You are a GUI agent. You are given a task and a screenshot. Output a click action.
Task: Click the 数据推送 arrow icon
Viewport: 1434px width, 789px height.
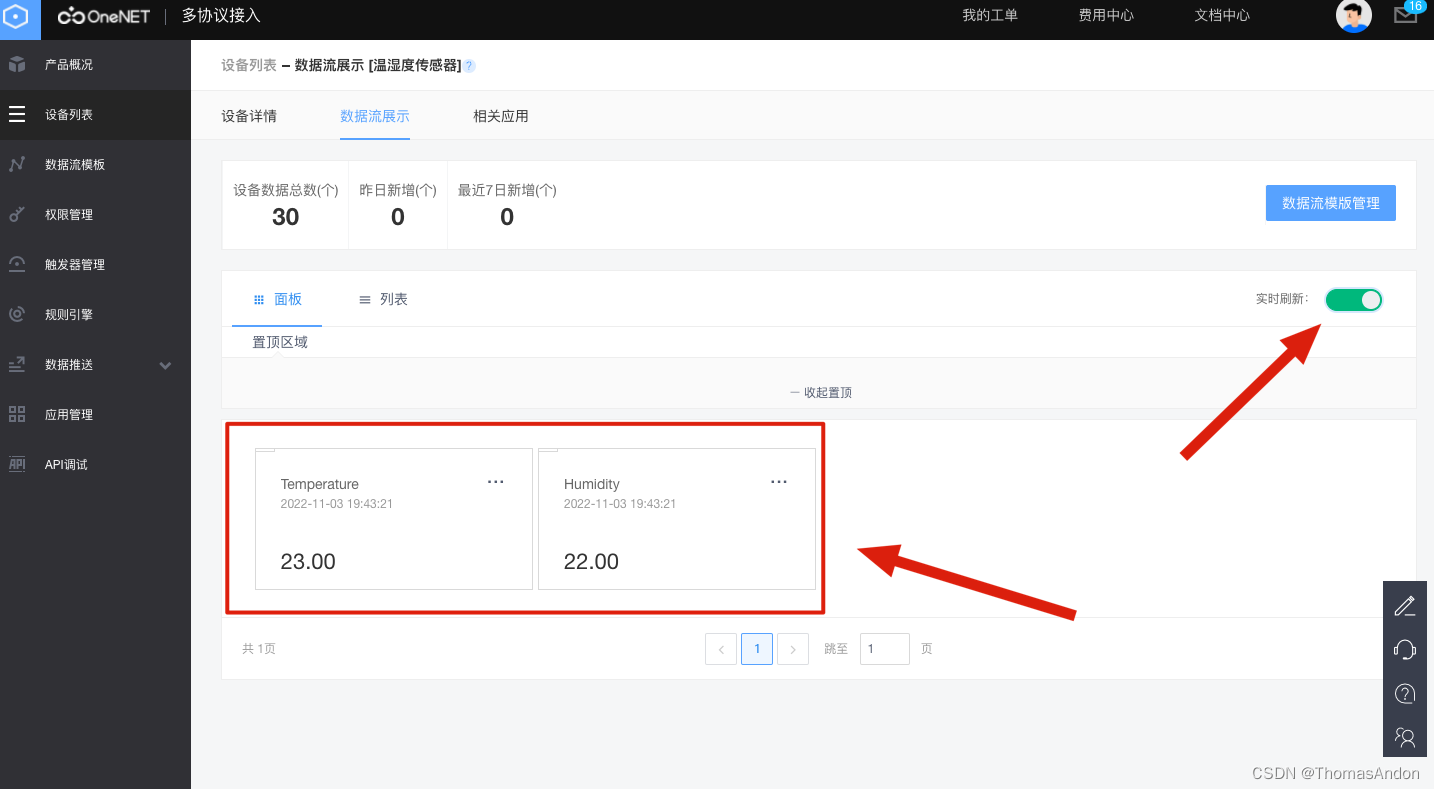17,364
